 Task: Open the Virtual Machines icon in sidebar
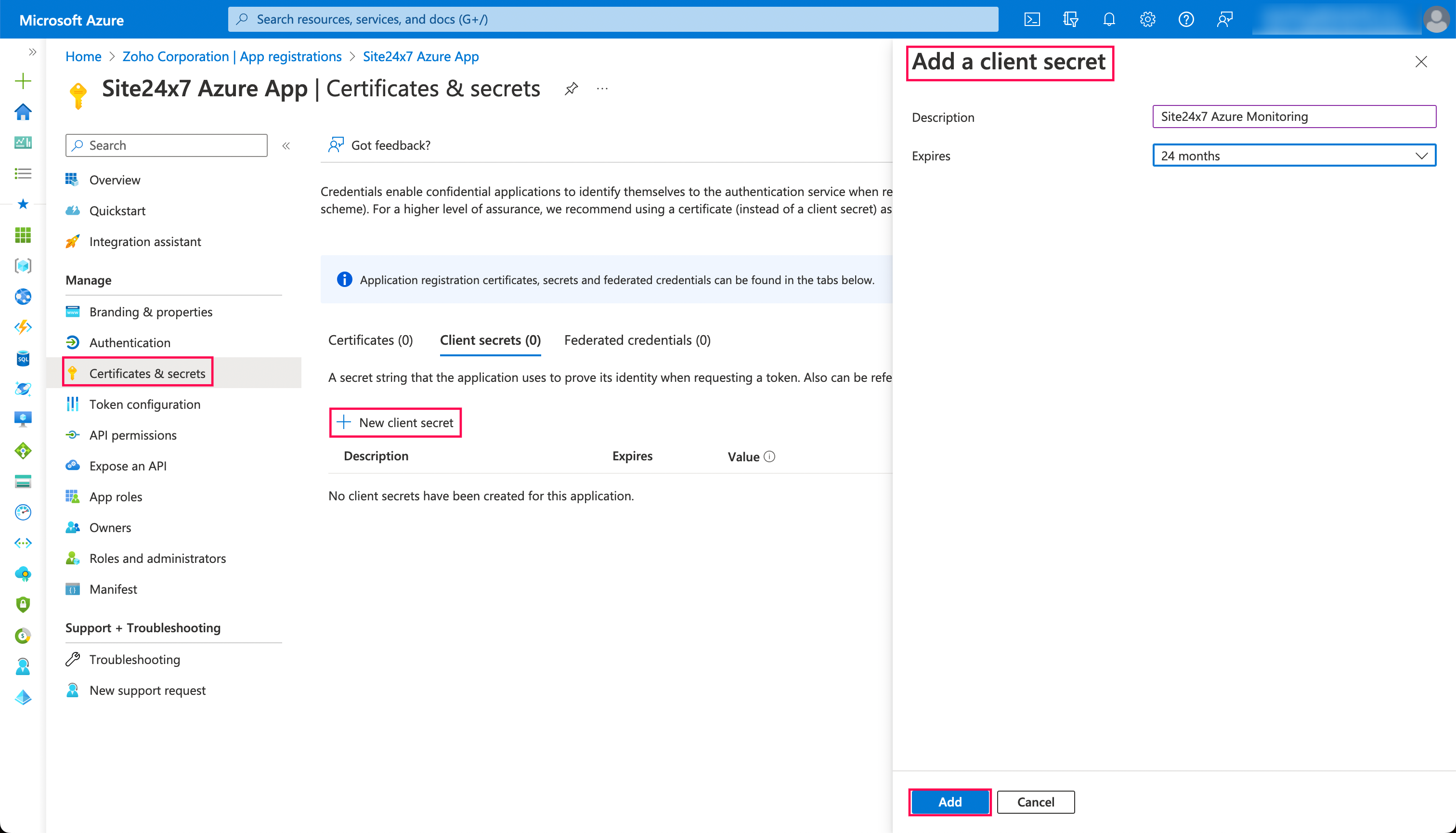[x=23, y=418]
